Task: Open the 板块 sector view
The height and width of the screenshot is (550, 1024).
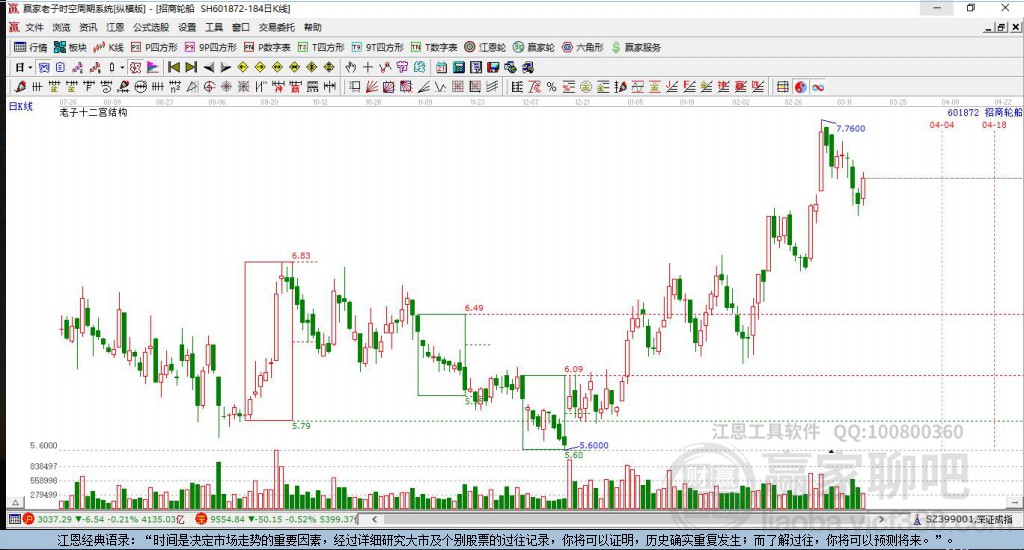Action: tap(70, 47)
